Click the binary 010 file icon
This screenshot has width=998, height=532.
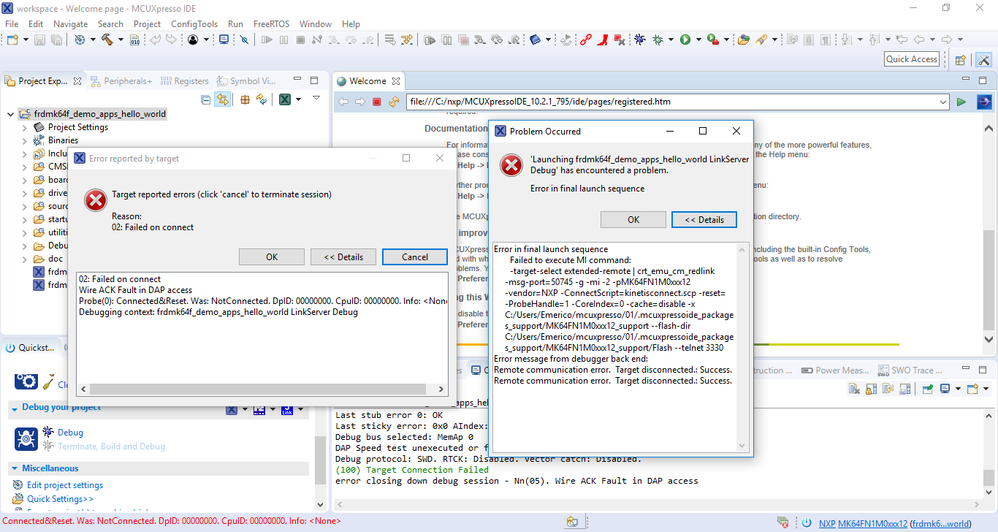[x=135, y=39]
